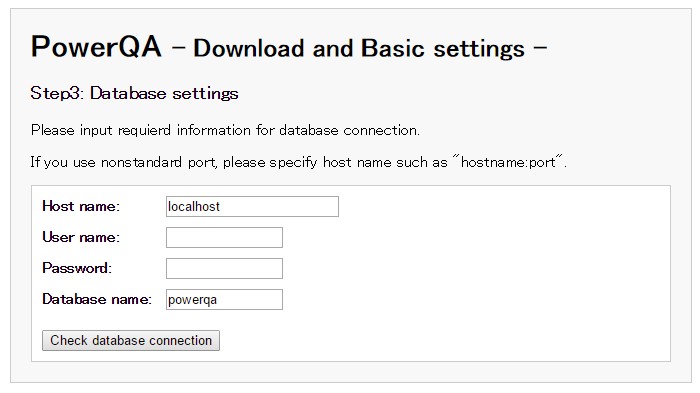Click Check database connection button
Image resolution: width=700 pixels, height=393 pixels.
coord(131,340)
